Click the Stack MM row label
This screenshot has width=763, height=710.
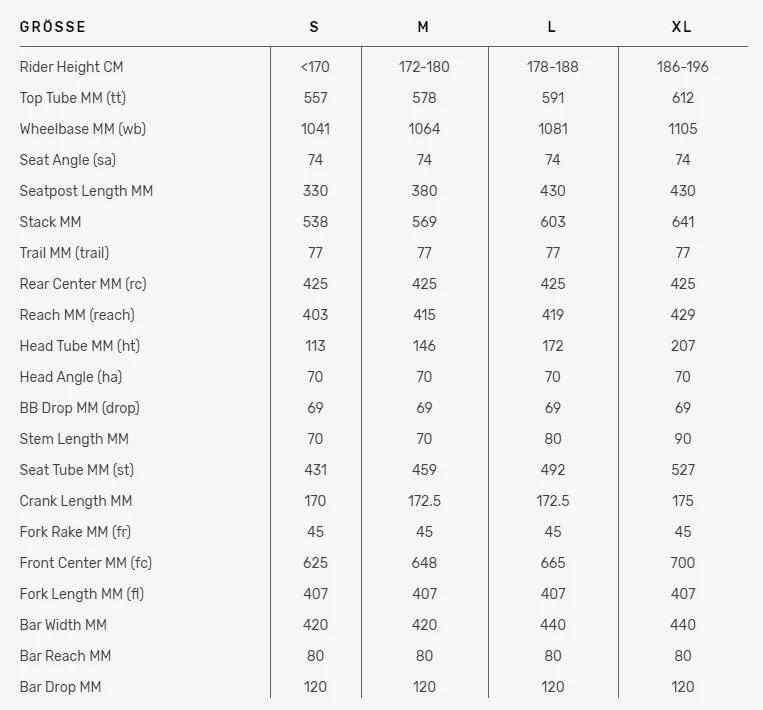50,222
